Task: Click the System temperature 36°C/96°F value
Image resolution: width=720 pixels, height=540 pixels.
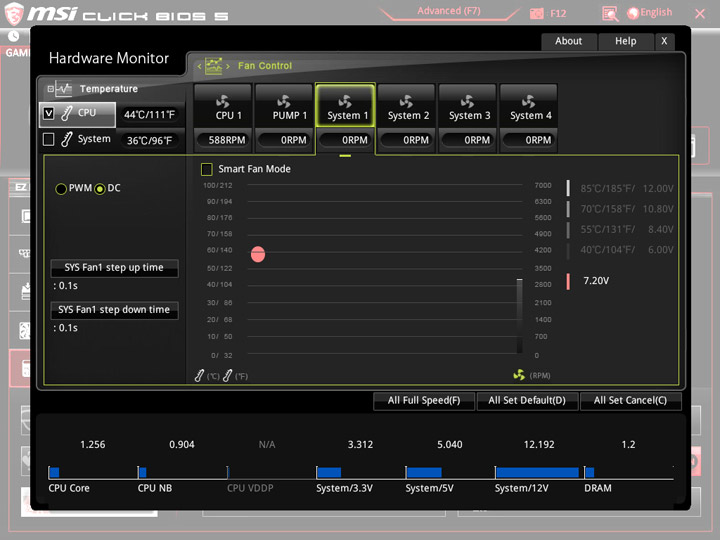Action: click(x=149, y=141)
